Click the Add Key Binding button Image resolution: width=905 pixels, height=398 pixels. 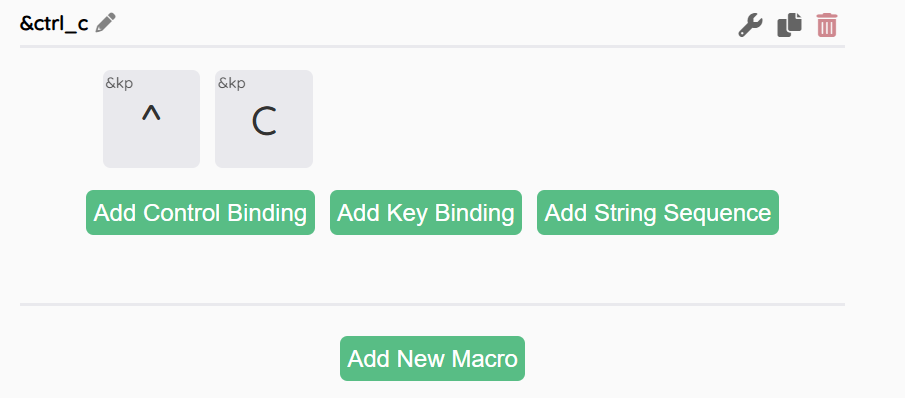point(426,212)
